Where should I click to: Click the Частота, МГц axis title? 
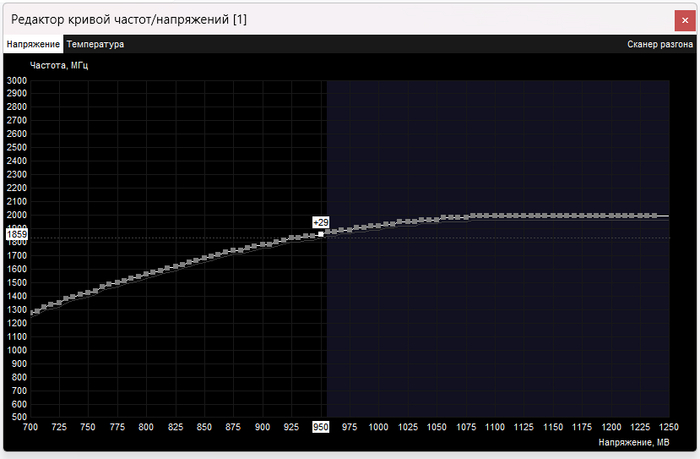tap(59, 66)
